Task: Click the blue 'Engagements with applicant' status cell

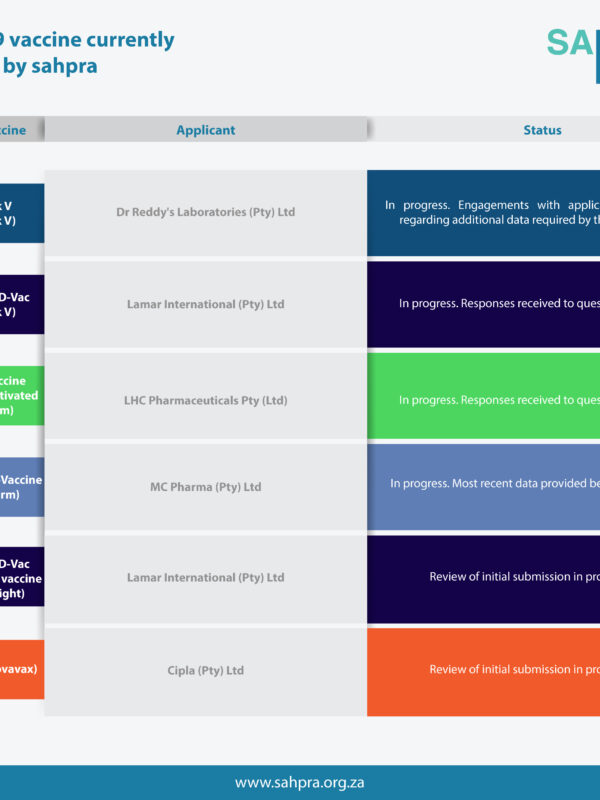Action: click(484, 212)
